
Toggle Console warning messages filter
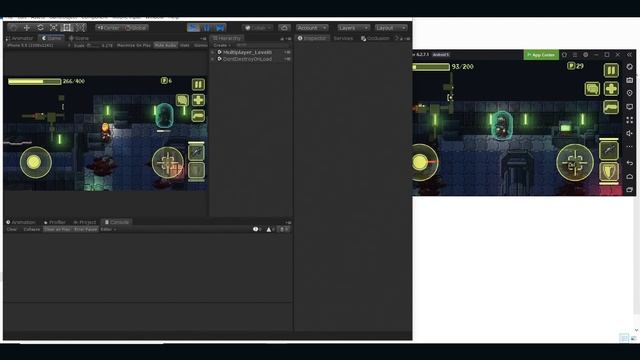click(270, 229)
